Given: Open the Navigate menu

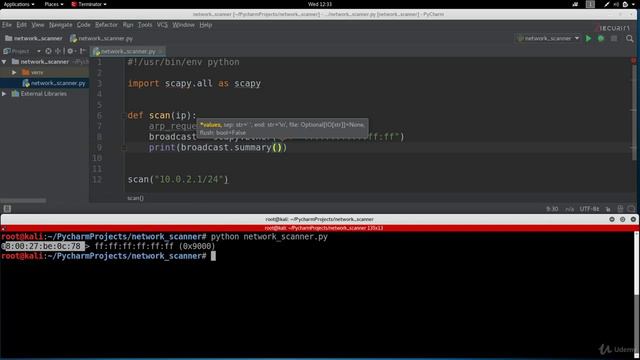Looking at the screenshot, I should pyautogui.click(x=60, y=25).
